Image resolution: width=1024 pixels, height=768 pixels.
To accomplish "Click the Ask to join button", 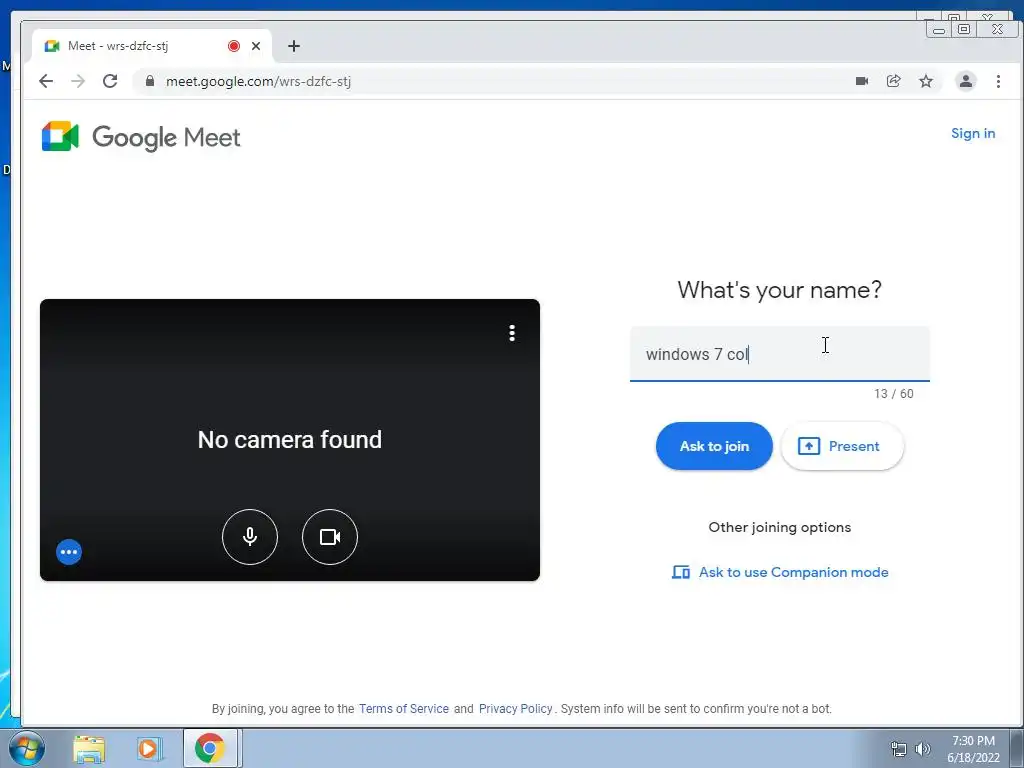I will (714, 446).
